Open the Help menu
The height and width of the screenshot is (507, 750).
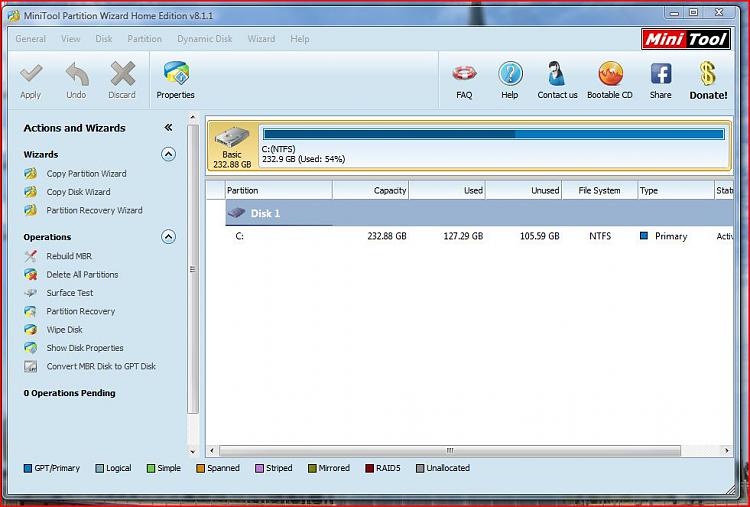(x=300, y=39)
